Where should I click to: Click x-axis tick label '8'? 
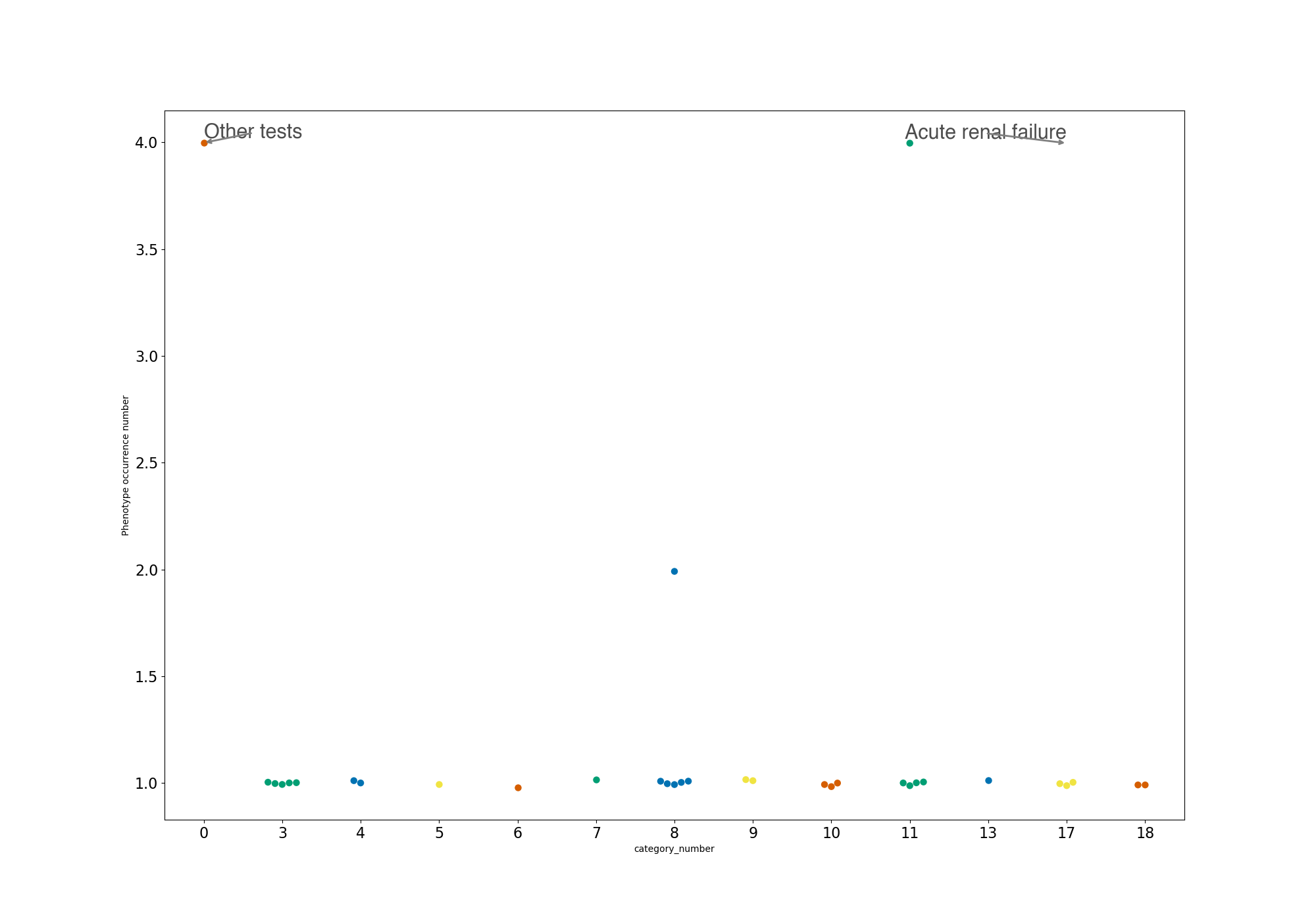(674, 833)
